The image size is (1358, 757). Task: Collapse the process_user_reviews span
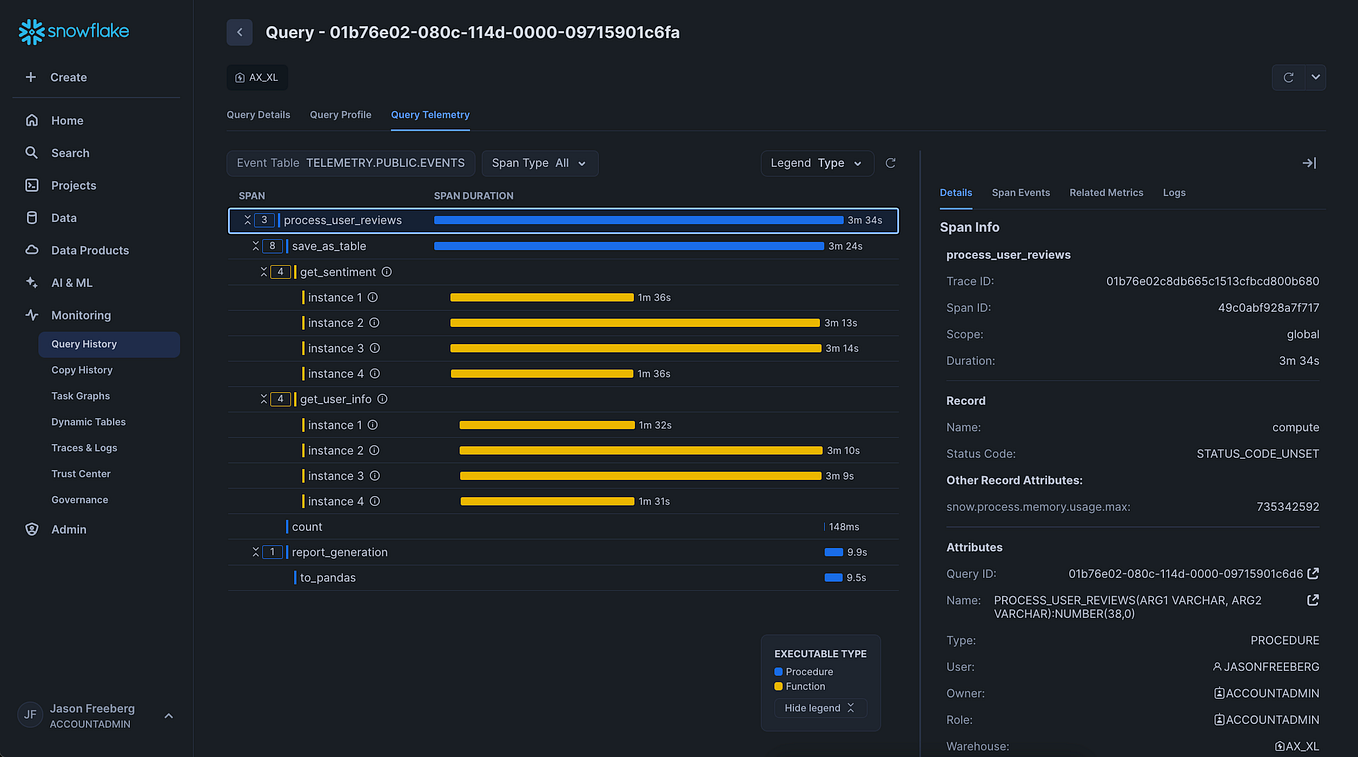coord(246,219)
